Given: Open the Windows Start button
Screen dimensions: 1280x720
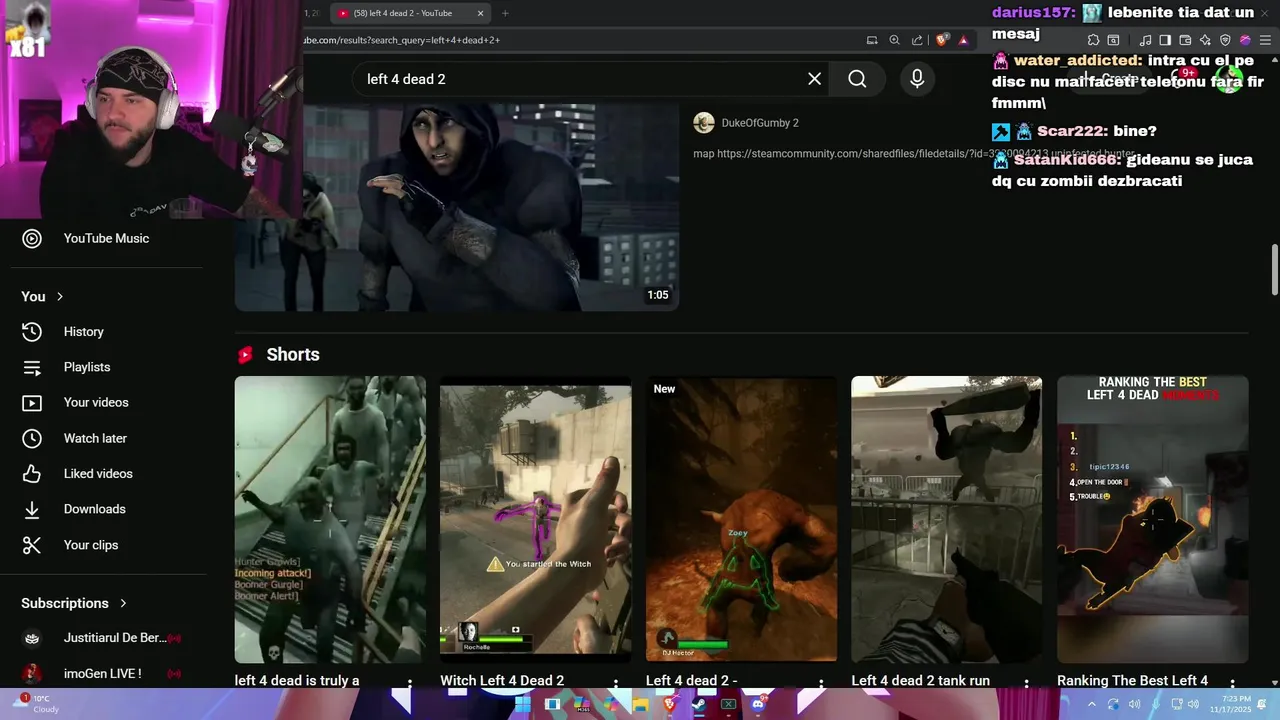Looking at the screenshot, I should coord(522,704).
